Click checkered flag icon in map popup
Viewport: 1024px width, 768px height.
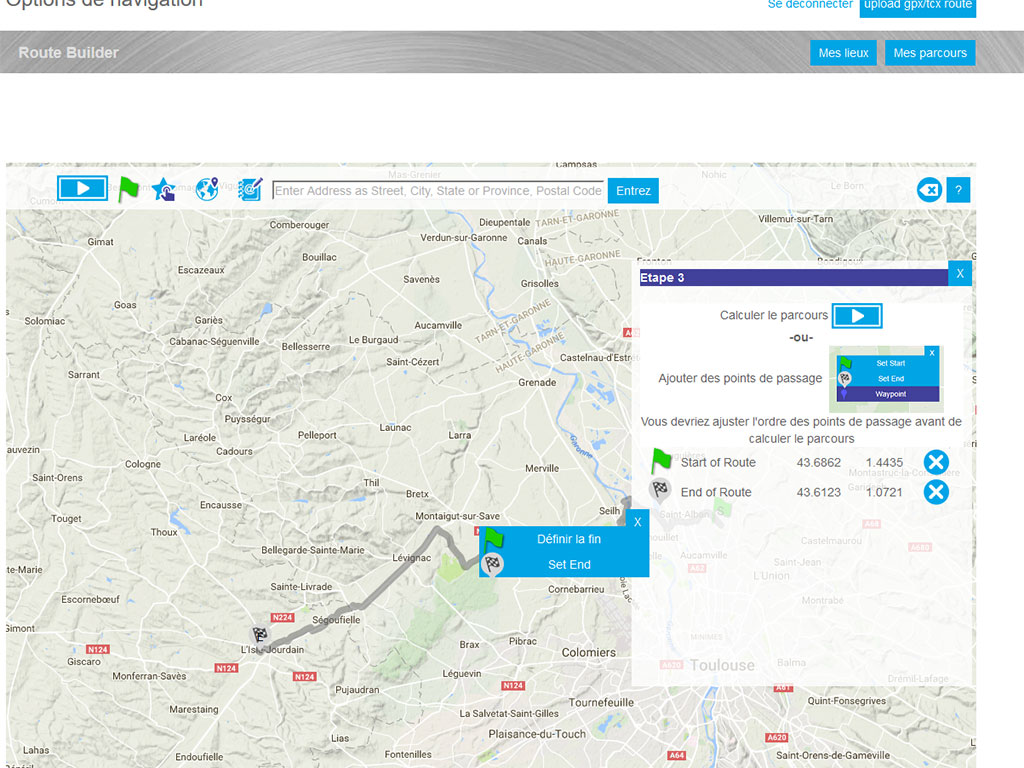point(492,564)
